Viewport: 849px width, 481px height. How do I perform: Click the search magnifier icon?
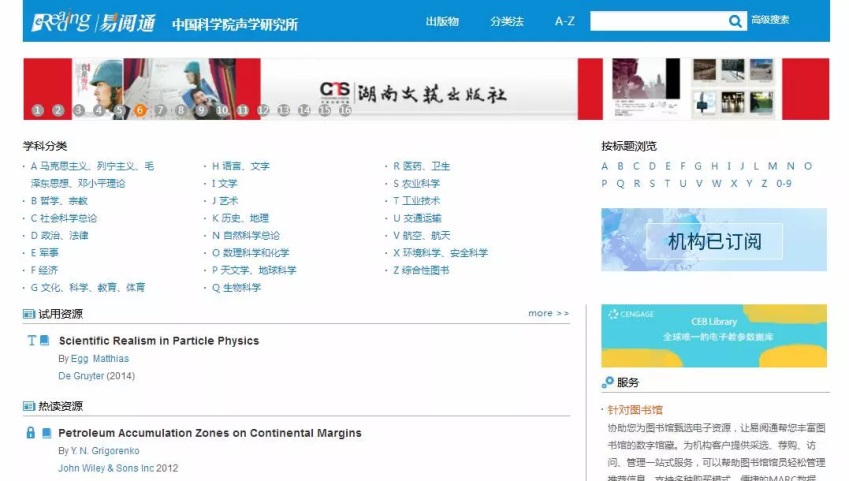pyautogui.click(x=735, y=21)
